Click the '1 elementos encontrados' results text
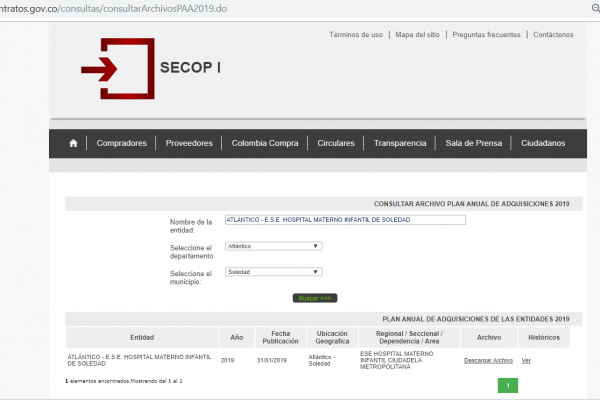 [124, 381]
